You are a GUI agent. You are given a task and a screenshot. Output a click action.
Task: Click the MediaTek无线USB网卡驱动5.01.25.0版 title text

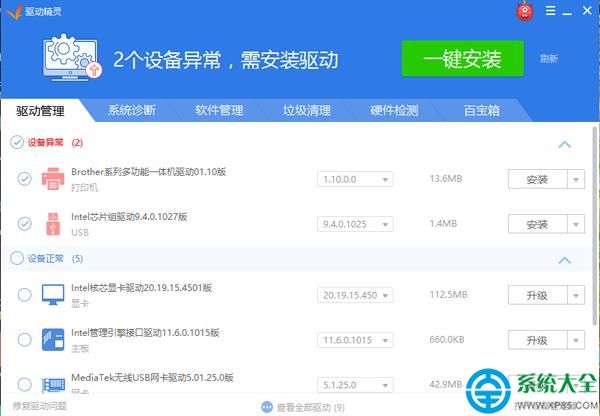click(152, 377)
